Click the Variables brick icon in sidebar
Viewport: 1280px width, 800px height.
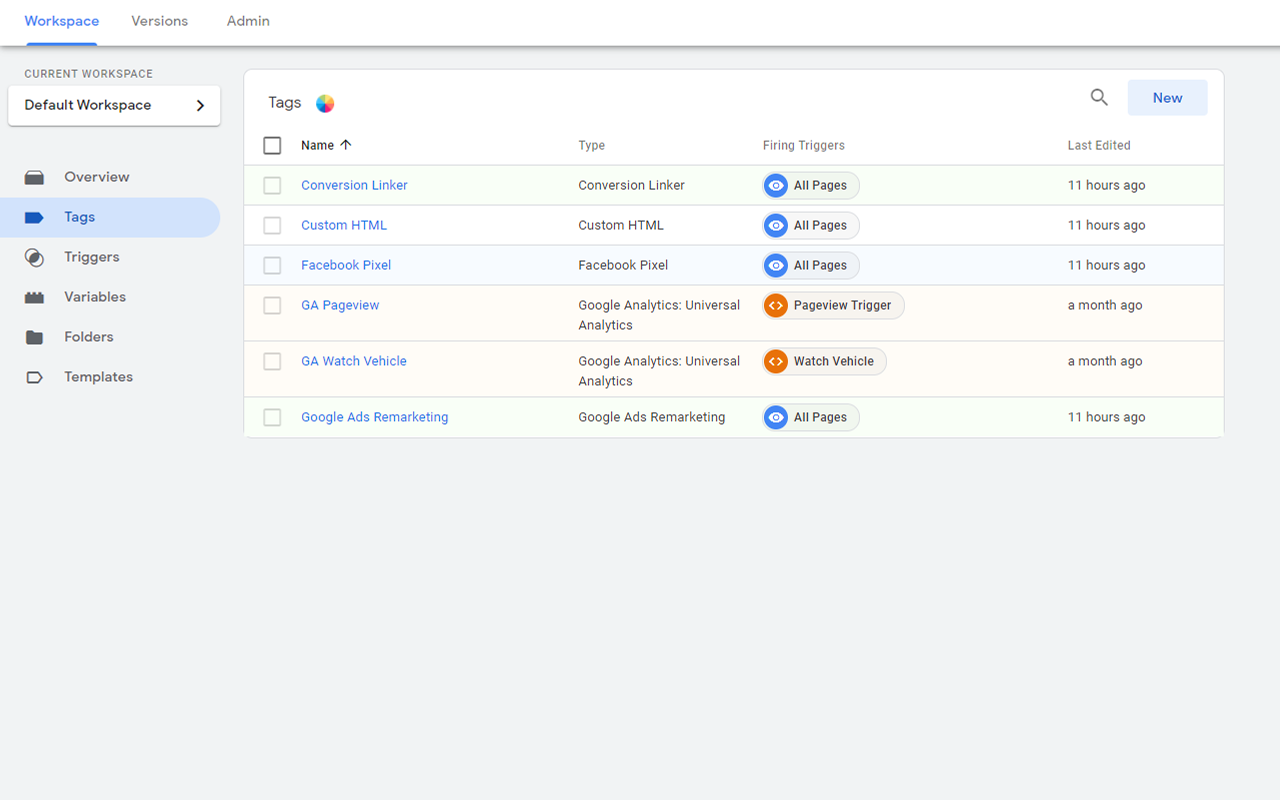coord(34,297)
